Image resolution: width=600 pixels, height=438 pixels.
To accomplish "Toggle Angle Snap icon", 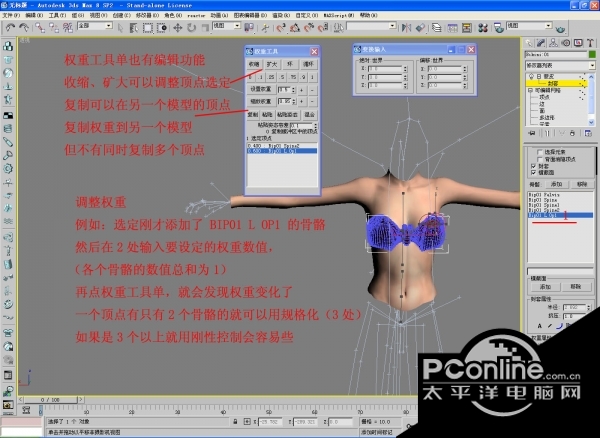I will coord(295,28).
